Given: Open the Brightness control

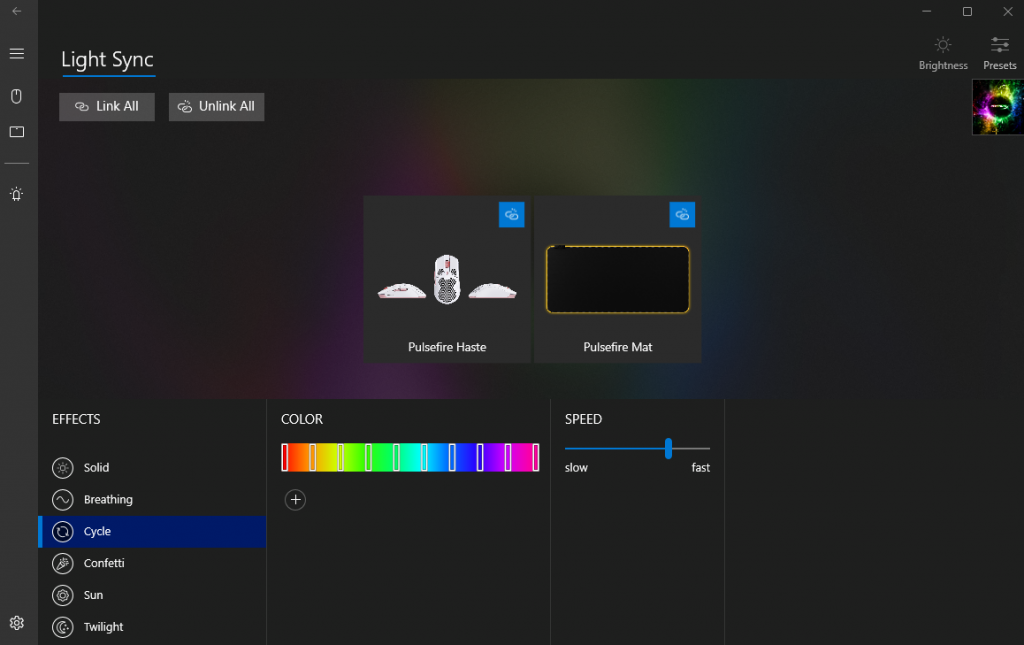Looking at the screenshot, I should [x=943, y=53].
